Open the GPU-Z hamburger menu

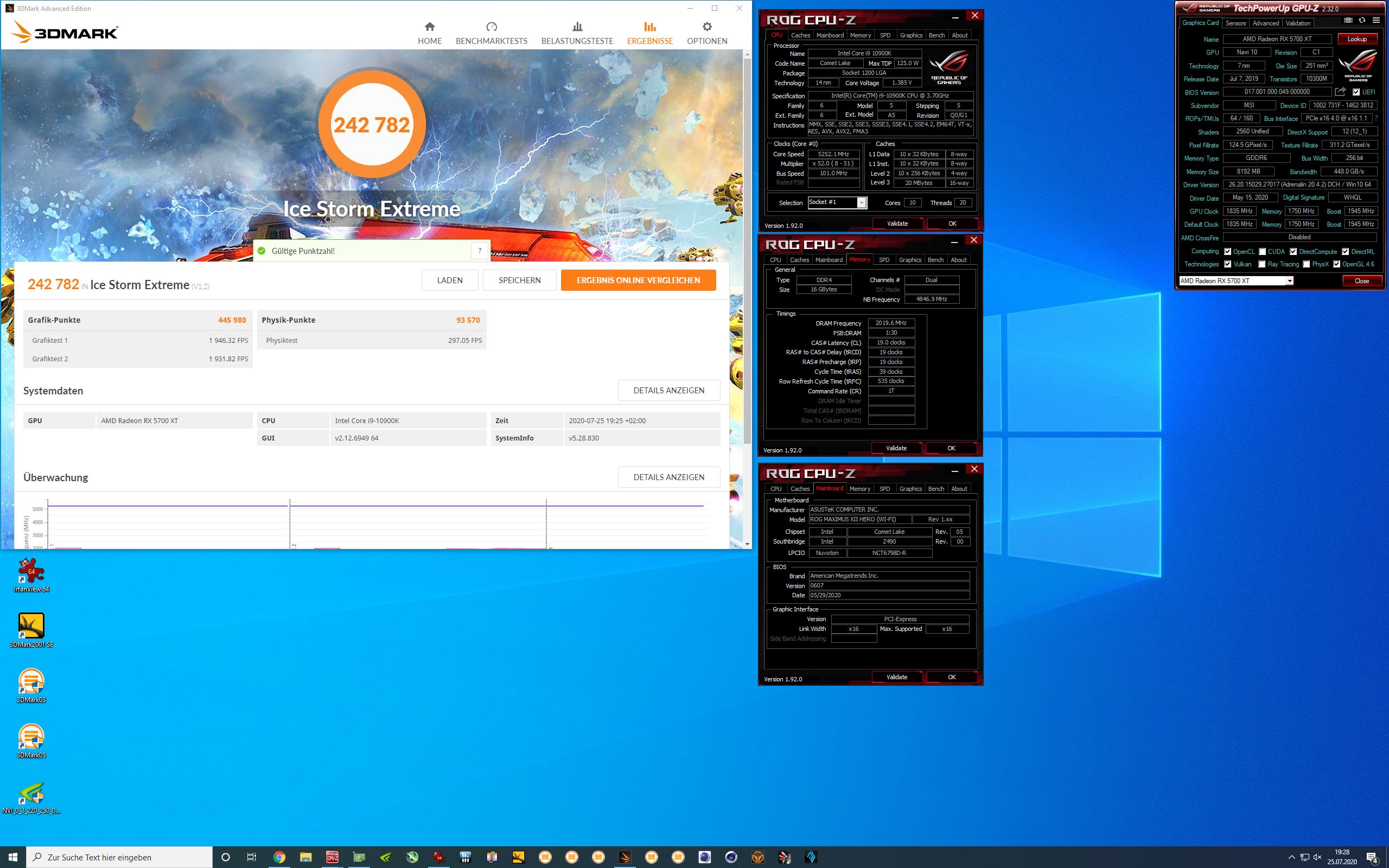(1376, 20)
